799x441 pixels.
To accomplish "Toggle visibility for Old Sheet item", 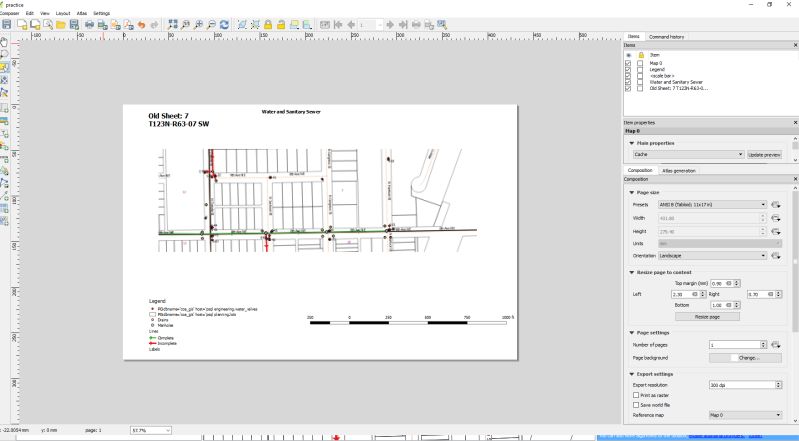I will [x=628, y=88].
